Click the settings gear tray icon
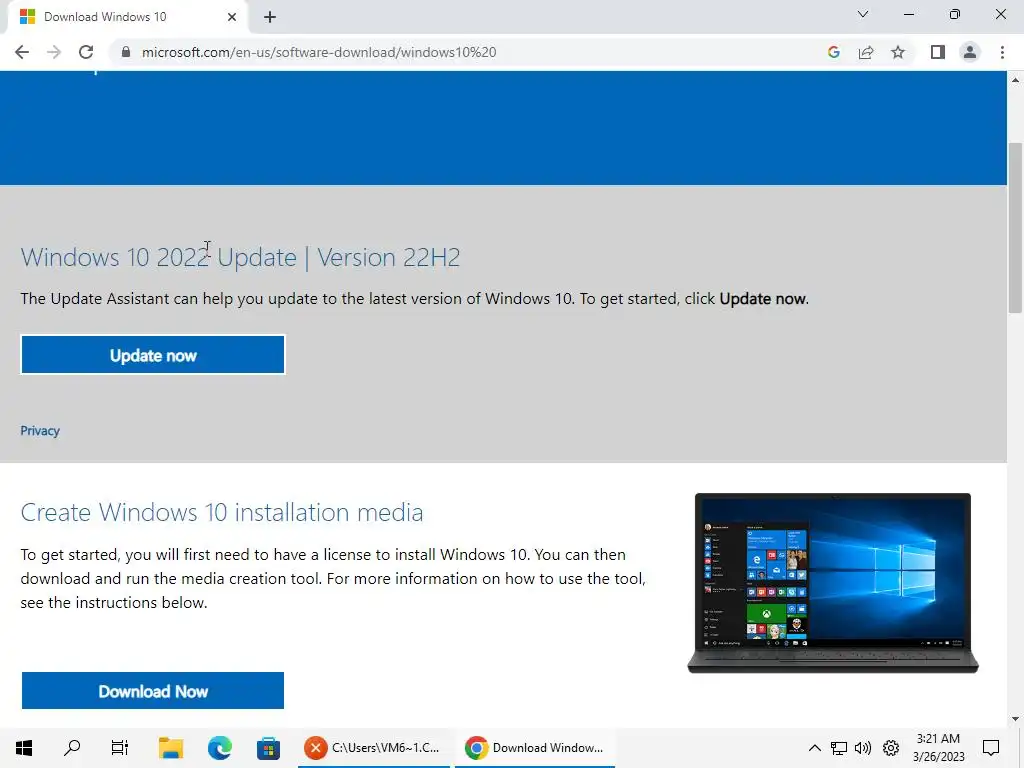Viewport: 1024px width, 768px height. (891, 748)
